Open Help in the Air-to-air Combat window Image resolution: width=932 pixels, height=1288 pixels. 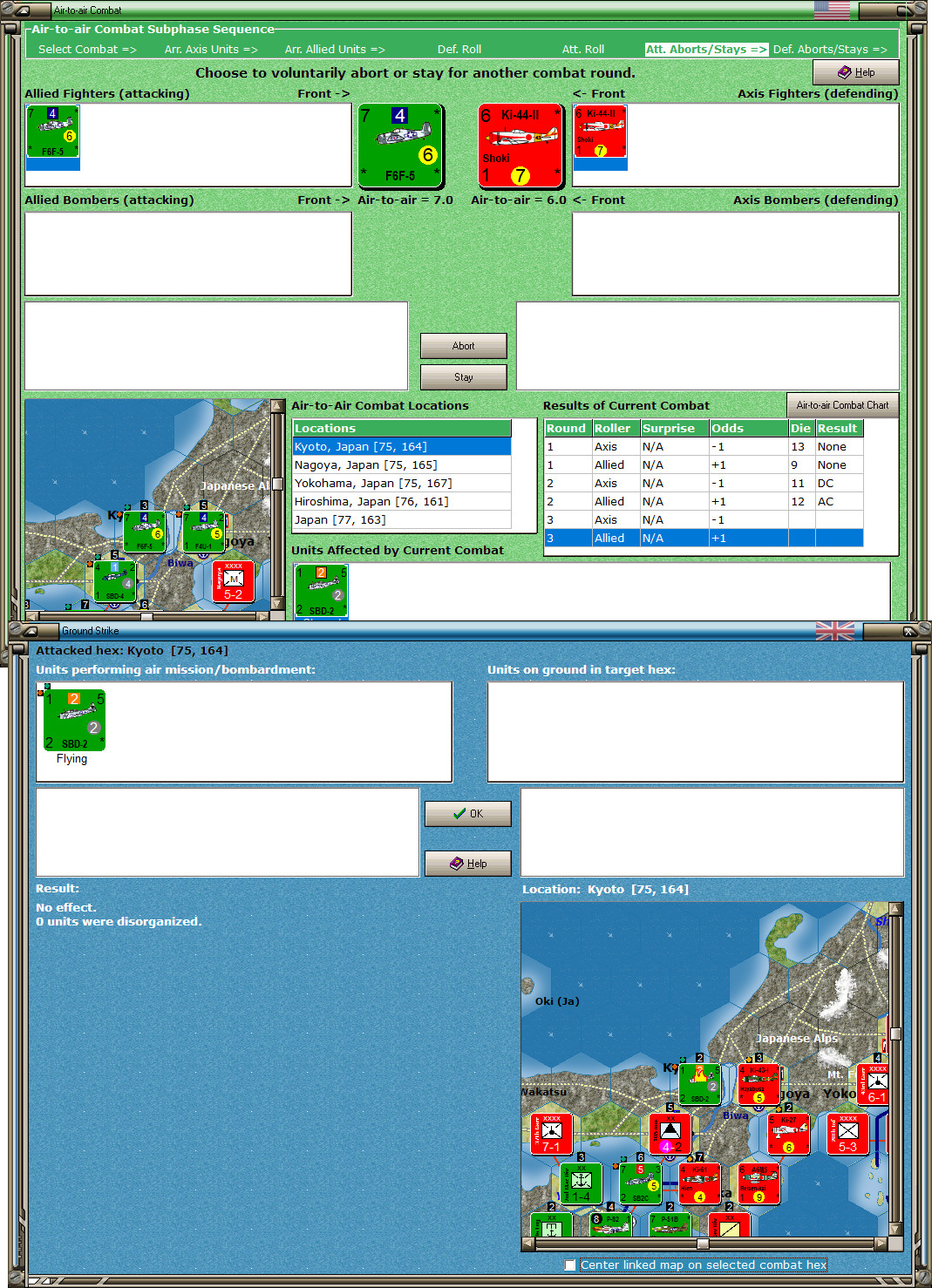tap(856, 72)
